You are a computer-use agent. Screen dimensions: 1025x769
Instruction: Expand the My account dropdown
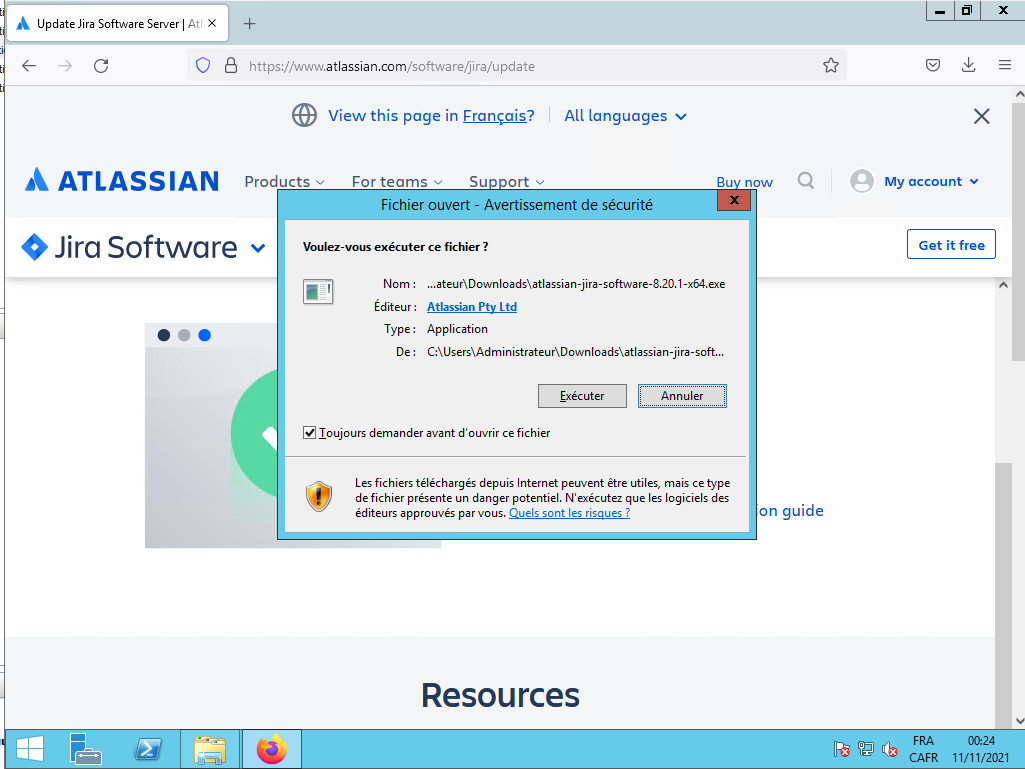tap(931, 181)
